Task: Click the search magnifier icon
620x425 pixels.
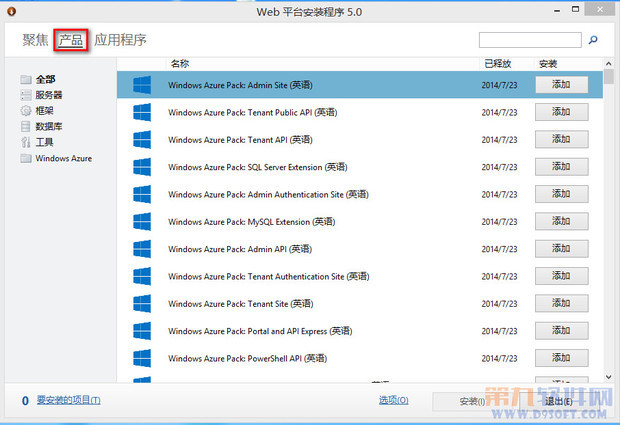Action: tap(593, 40)
